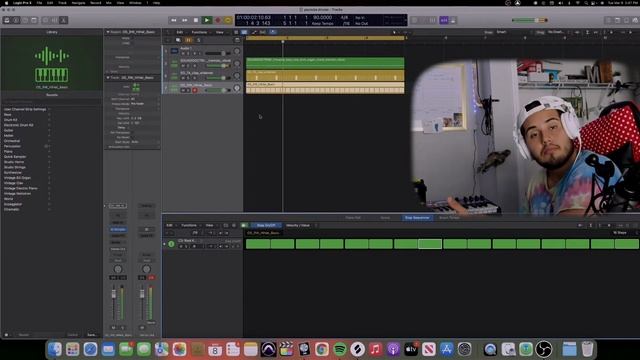
Task: Select Quick Sampler in the Library list
Action: coord(15,157)
